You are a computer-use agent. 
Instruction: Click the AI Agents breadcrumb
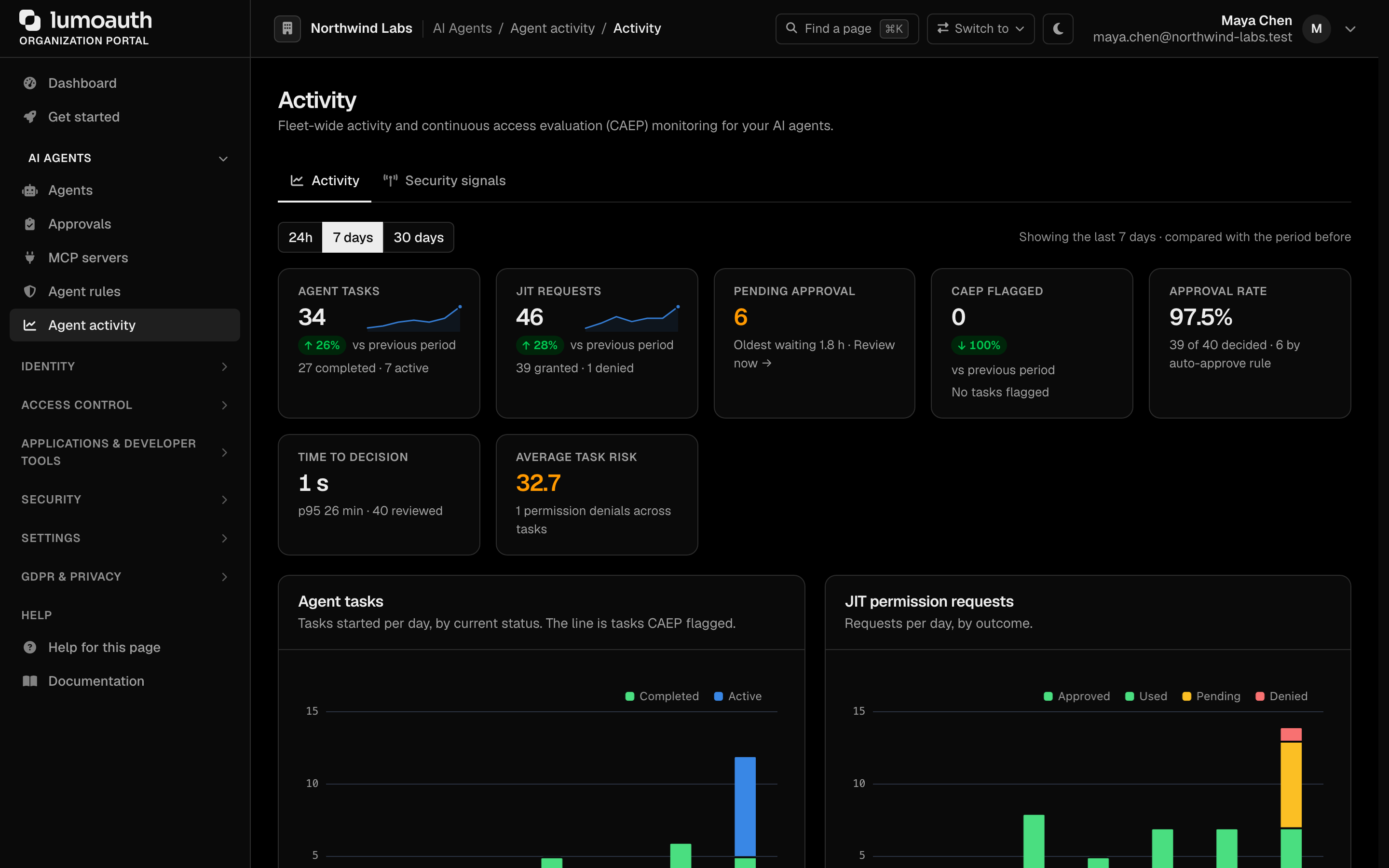[462, 28]
